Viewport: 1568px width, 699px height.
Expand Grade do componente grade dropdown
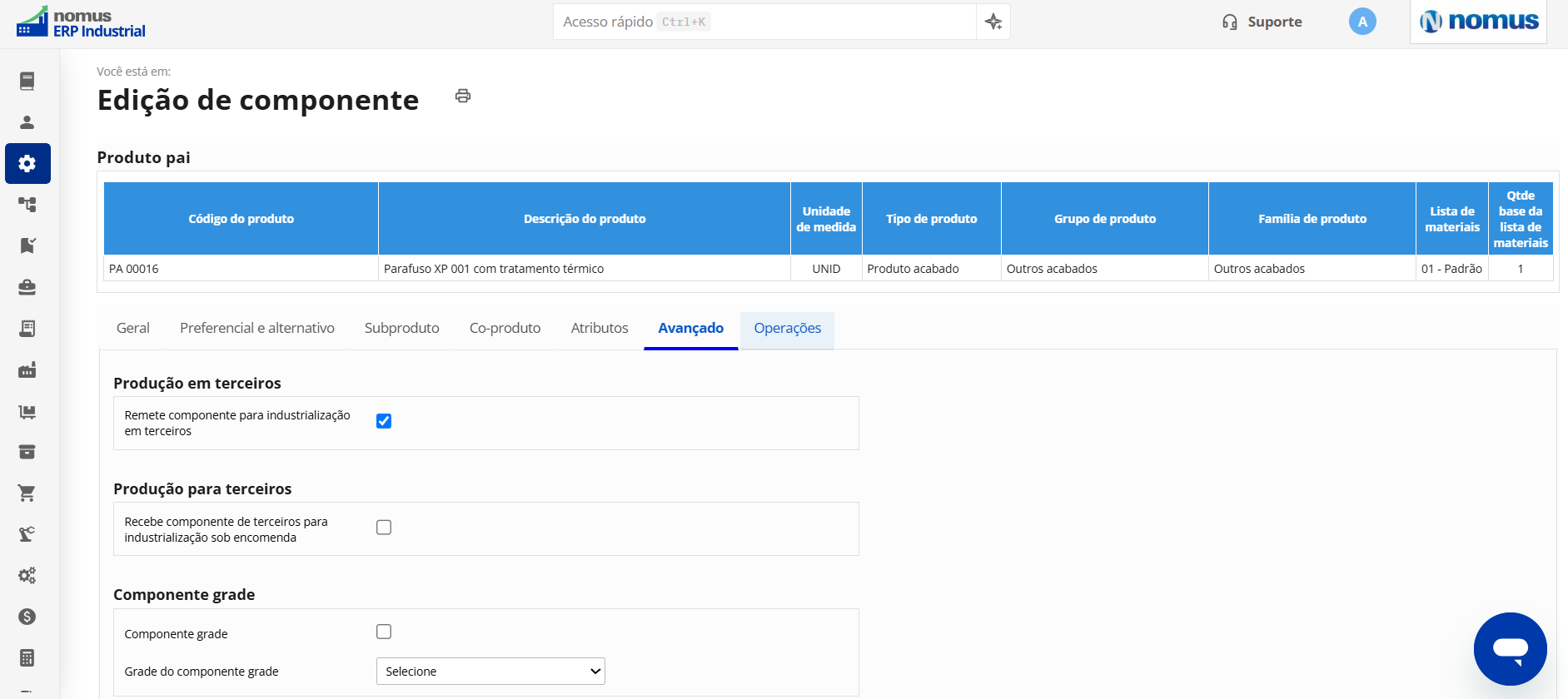[490, 672]
